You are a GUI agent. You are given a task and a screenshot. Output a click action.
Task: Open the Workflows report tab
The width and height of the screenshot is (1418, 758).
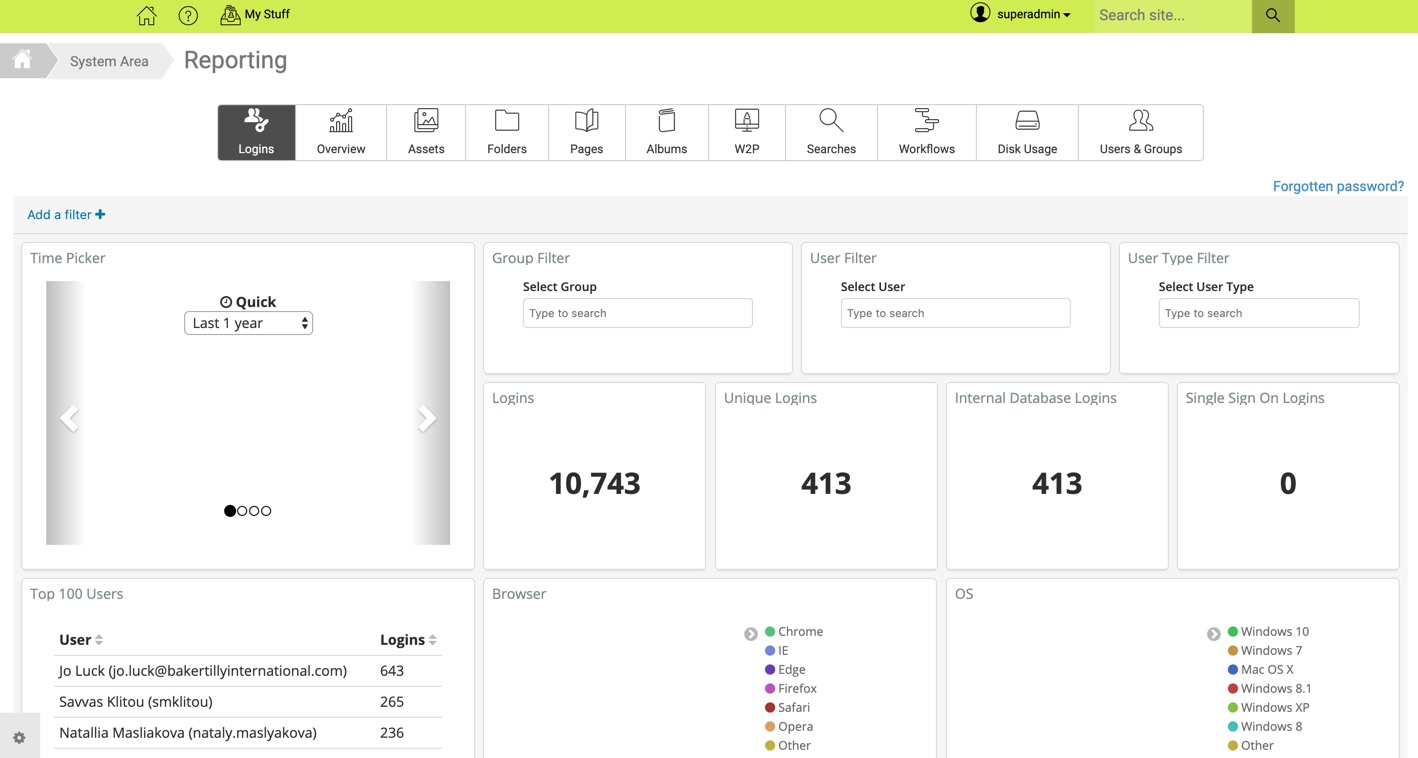coord(927,132)
